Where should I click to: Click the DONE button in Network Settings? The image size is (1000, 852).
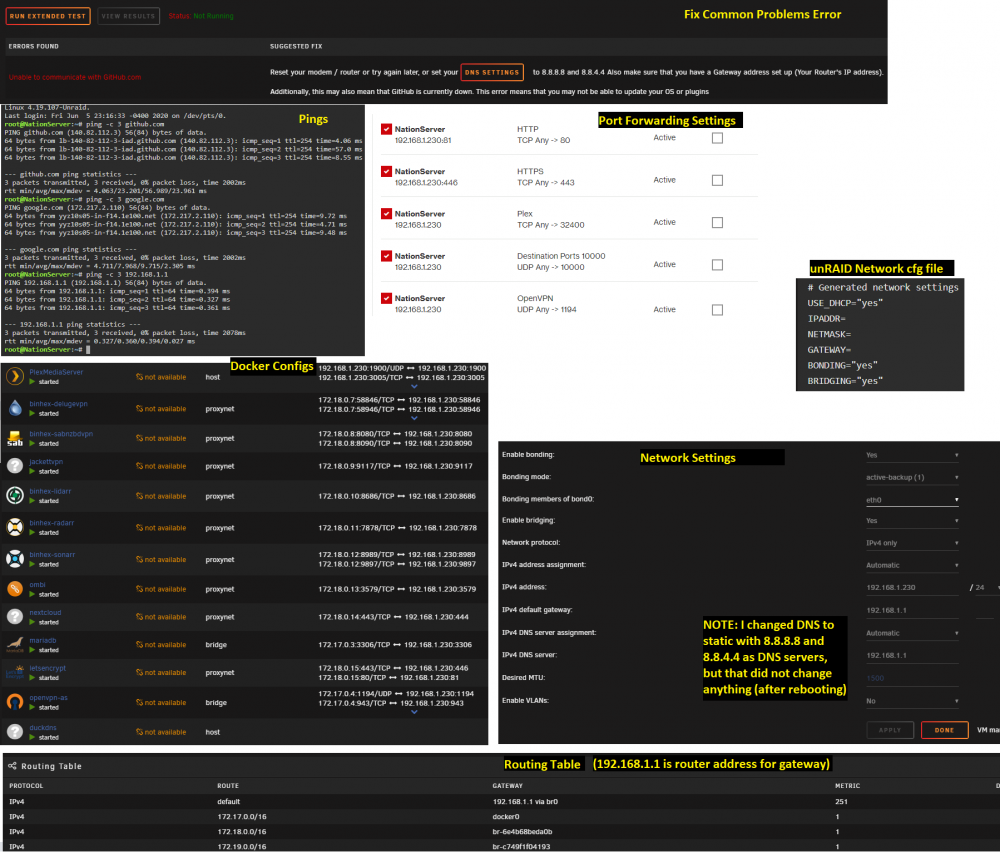coord(945,730)
